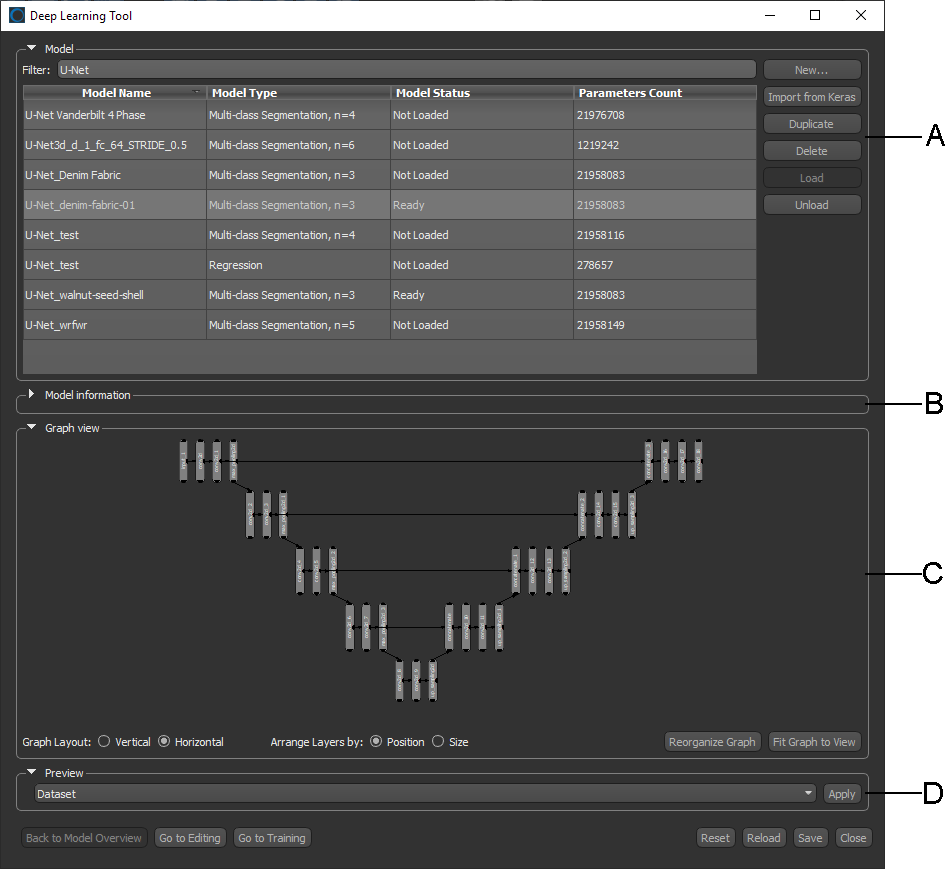Screen dimensions: 946x869
Task: Open the Dataset preview dropdown
Action: click(425, 794)
